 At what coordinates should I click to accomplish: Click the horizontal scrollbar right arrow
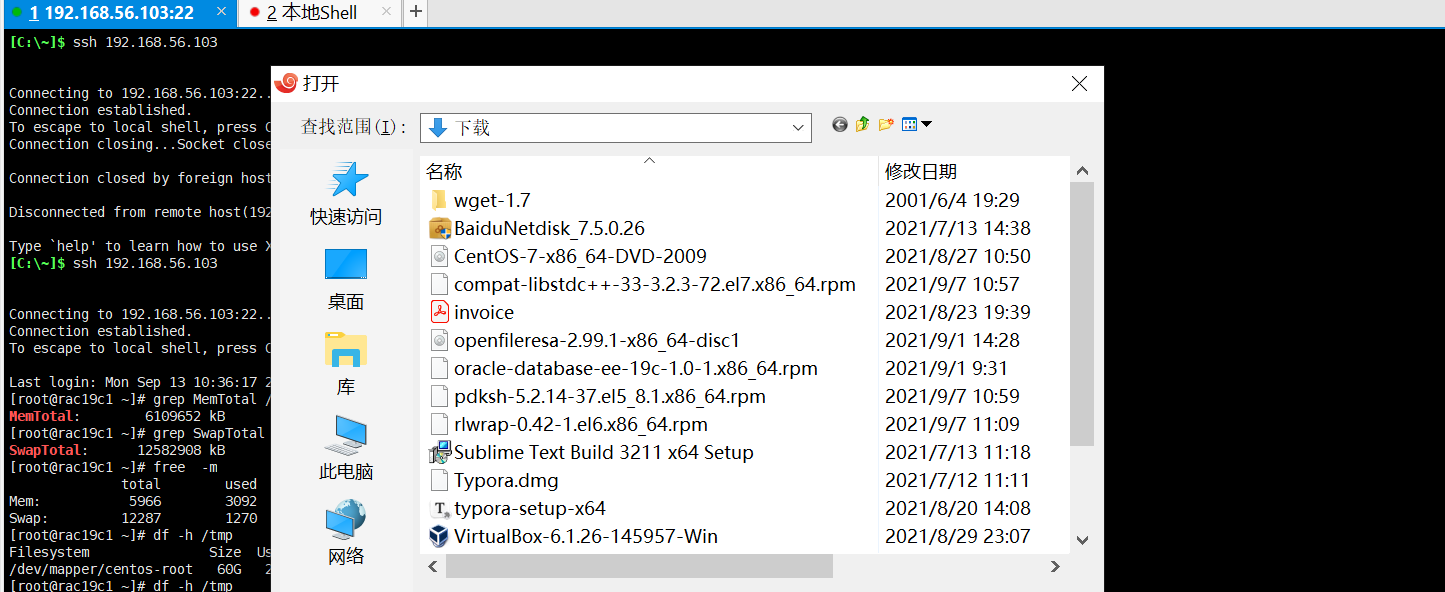pos(1056,566)
